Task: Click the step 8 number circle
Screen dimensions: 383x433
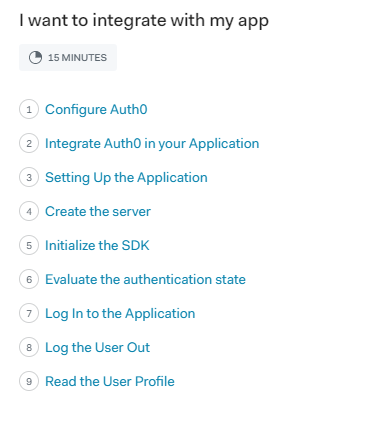Action: [x=29, y=347]
